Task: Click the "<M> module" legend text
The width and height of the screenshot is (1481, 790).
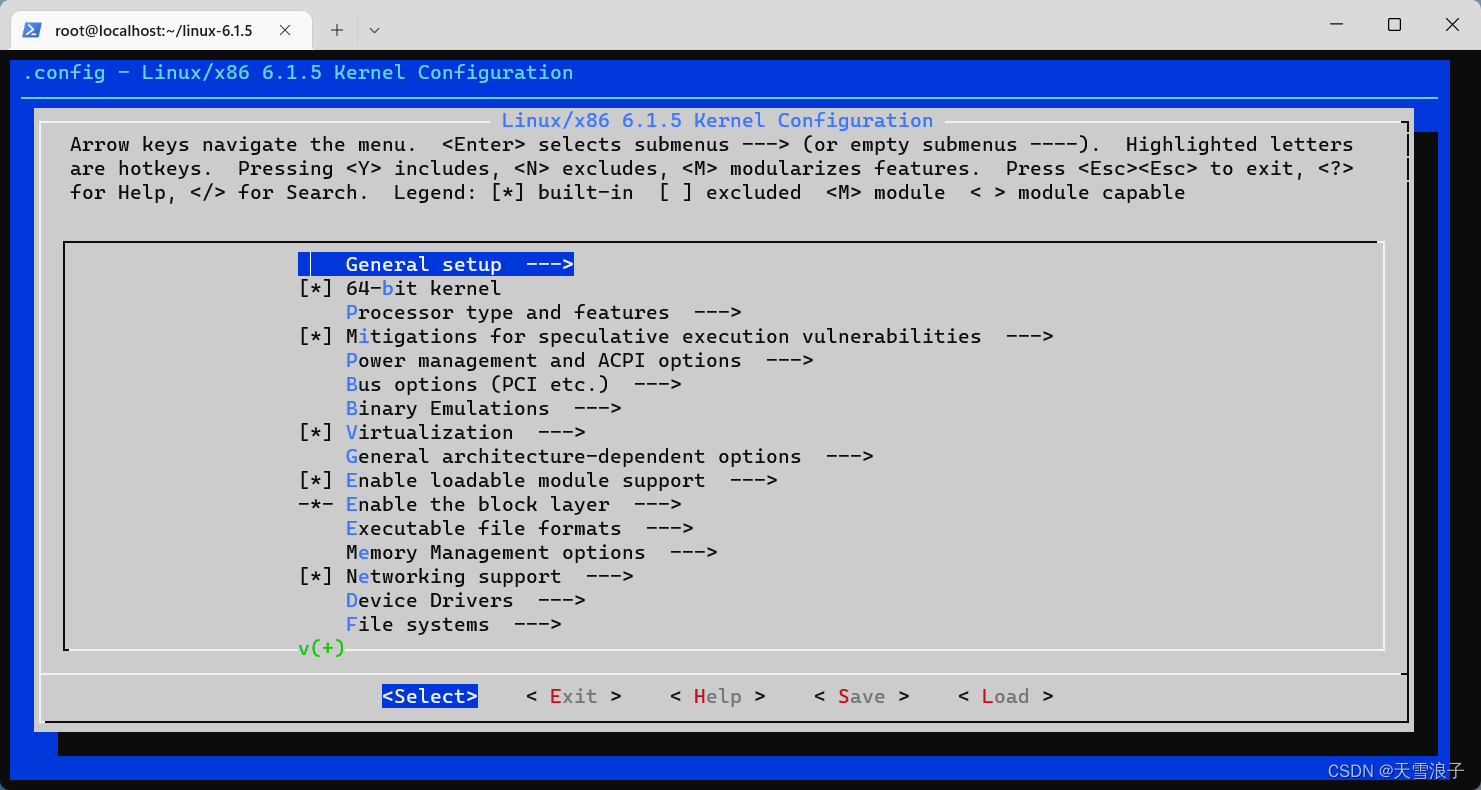Action: (885, 192)
